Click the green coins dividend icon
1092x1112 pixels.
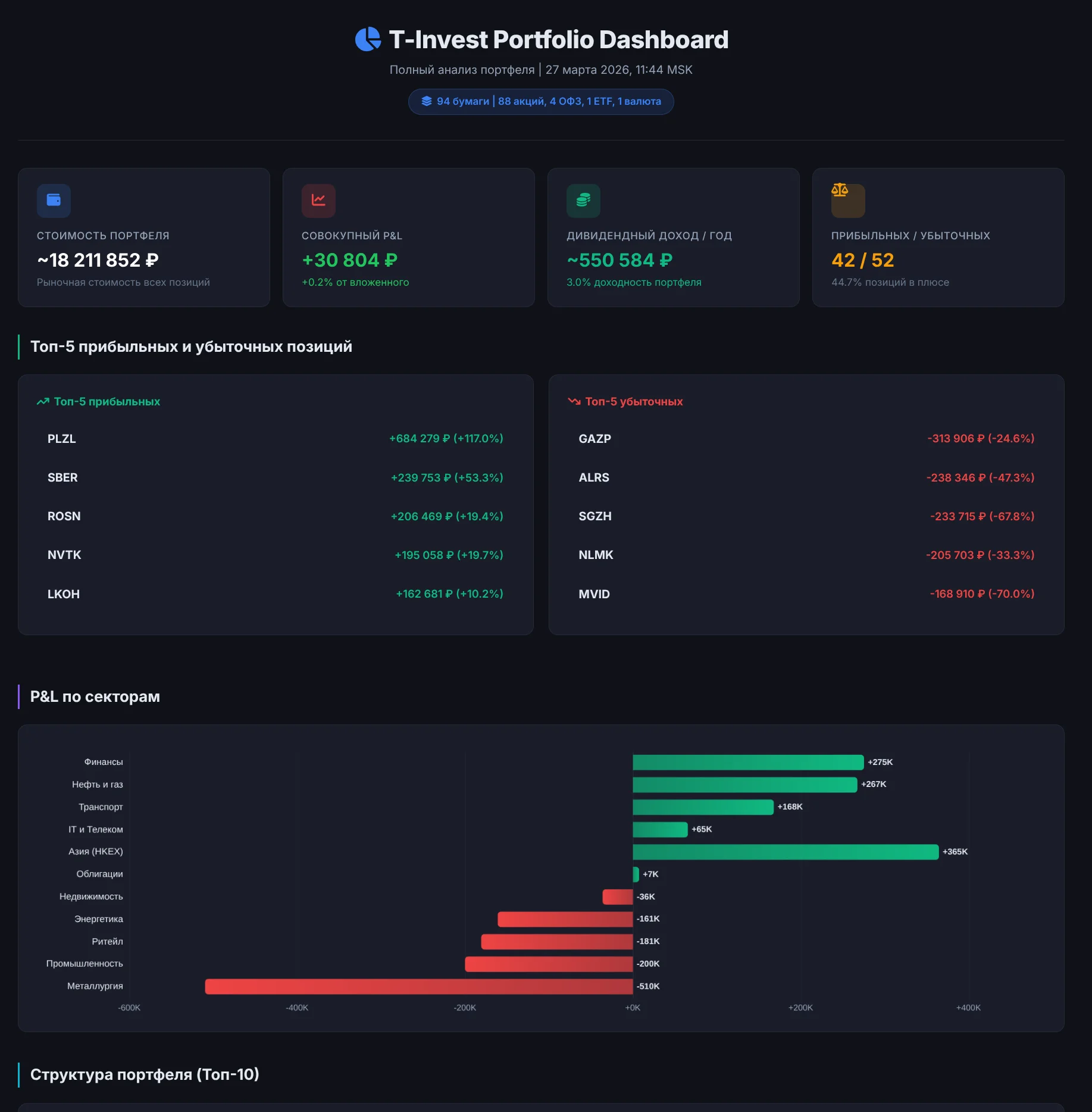583,201
